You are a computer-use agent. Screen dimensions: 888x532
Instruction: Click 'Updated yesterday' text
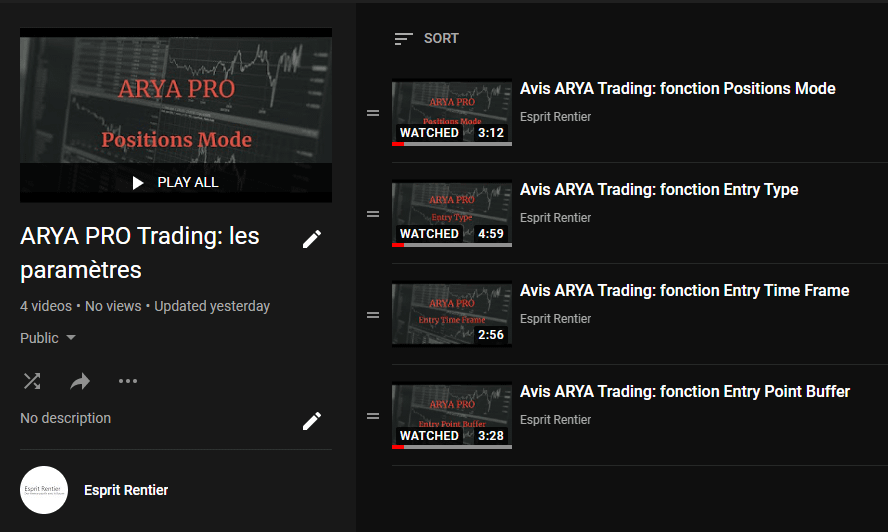point(212,307)
